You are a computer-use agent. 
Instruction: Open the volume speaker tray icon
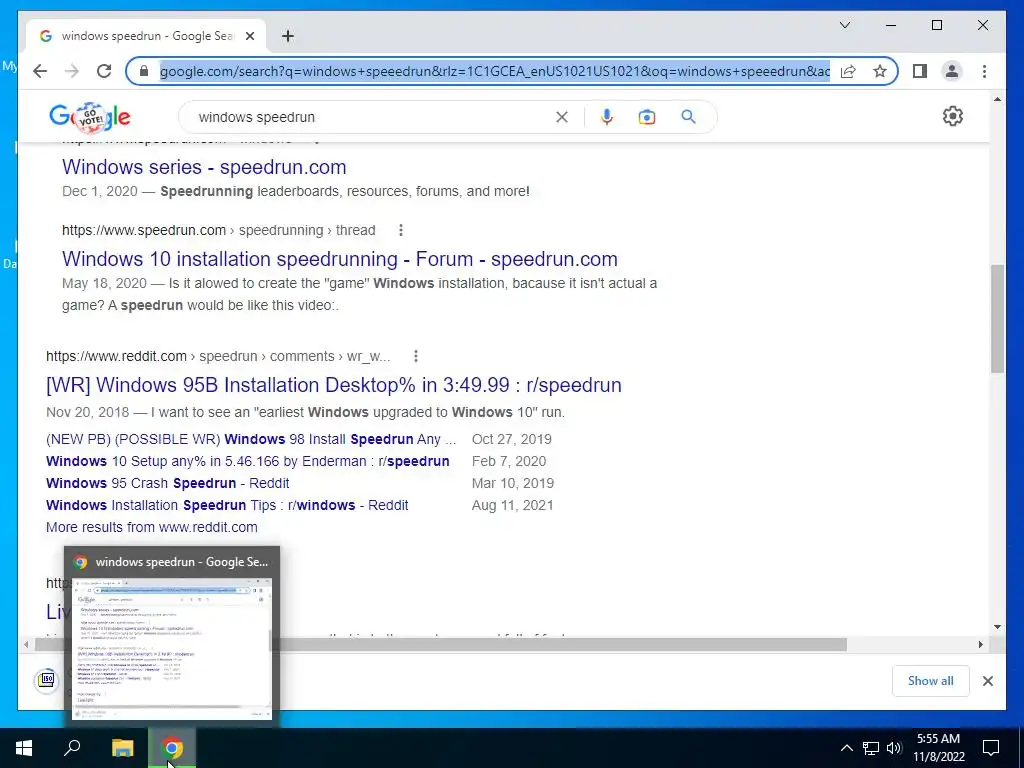[894, 748]
